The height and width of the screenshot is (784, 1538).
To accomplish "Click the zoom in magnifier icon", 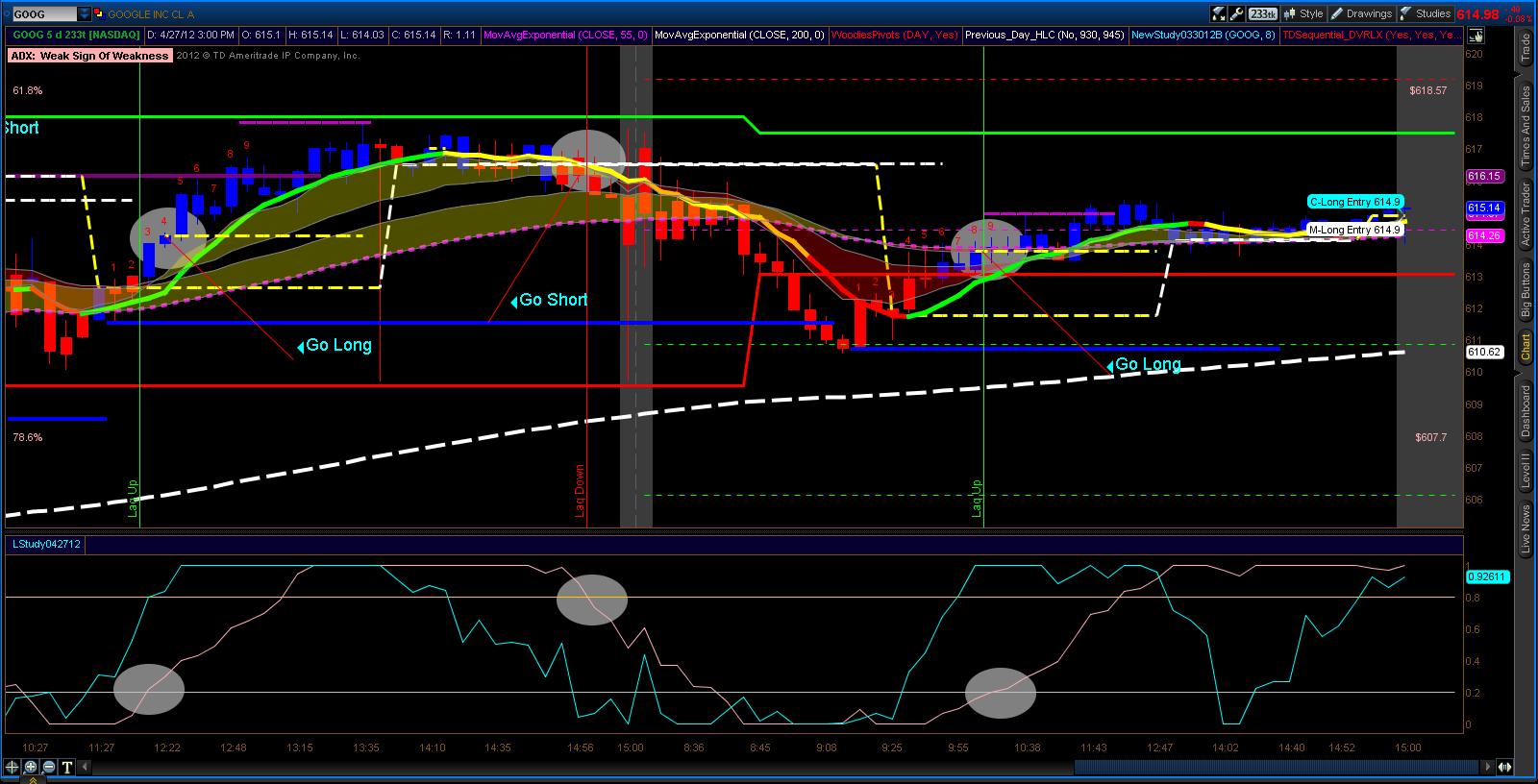I will [x=31, y=767].
